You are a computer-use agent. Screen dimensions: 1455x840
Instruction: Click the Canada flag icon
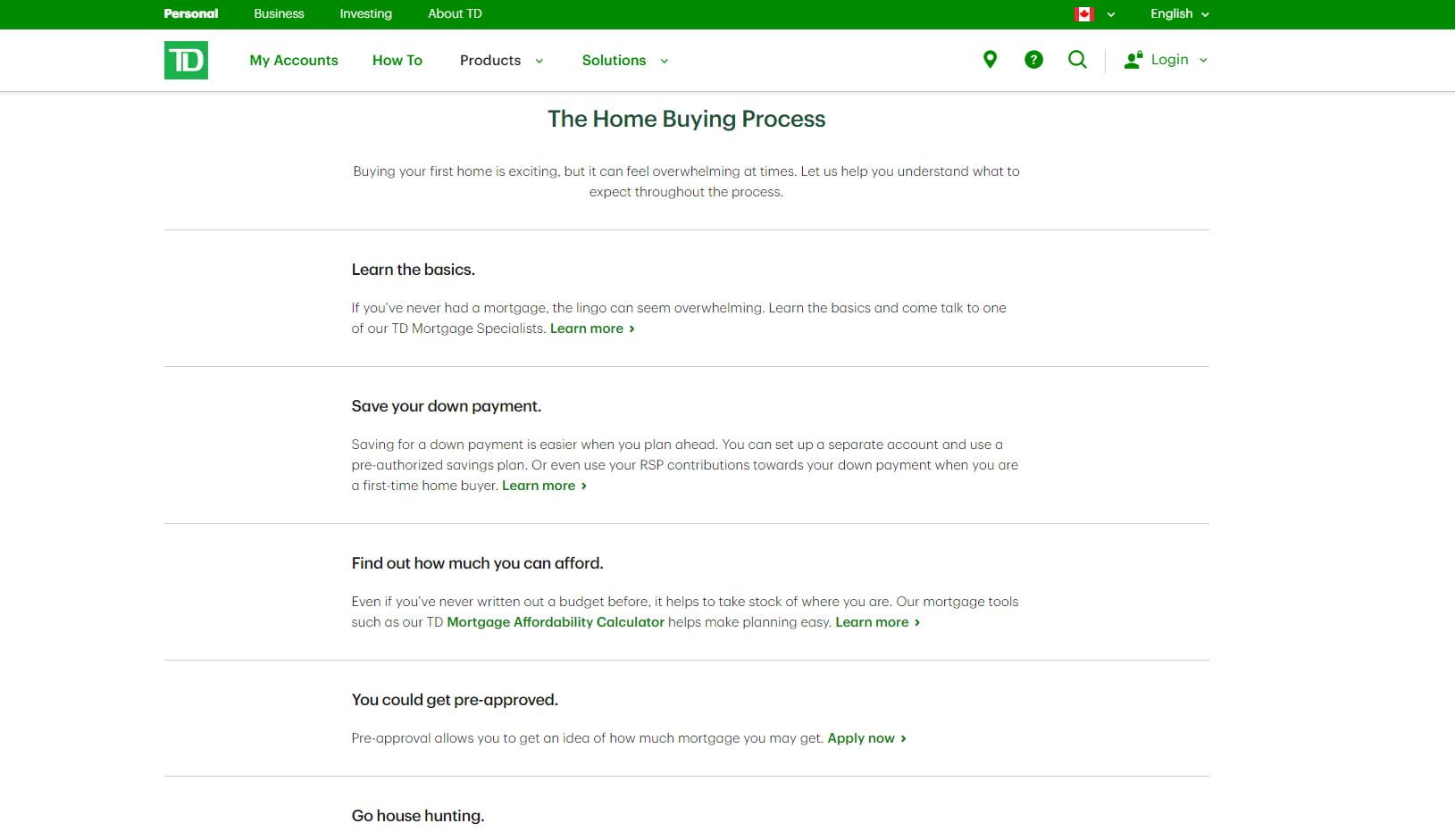(x=1084, y=13)
